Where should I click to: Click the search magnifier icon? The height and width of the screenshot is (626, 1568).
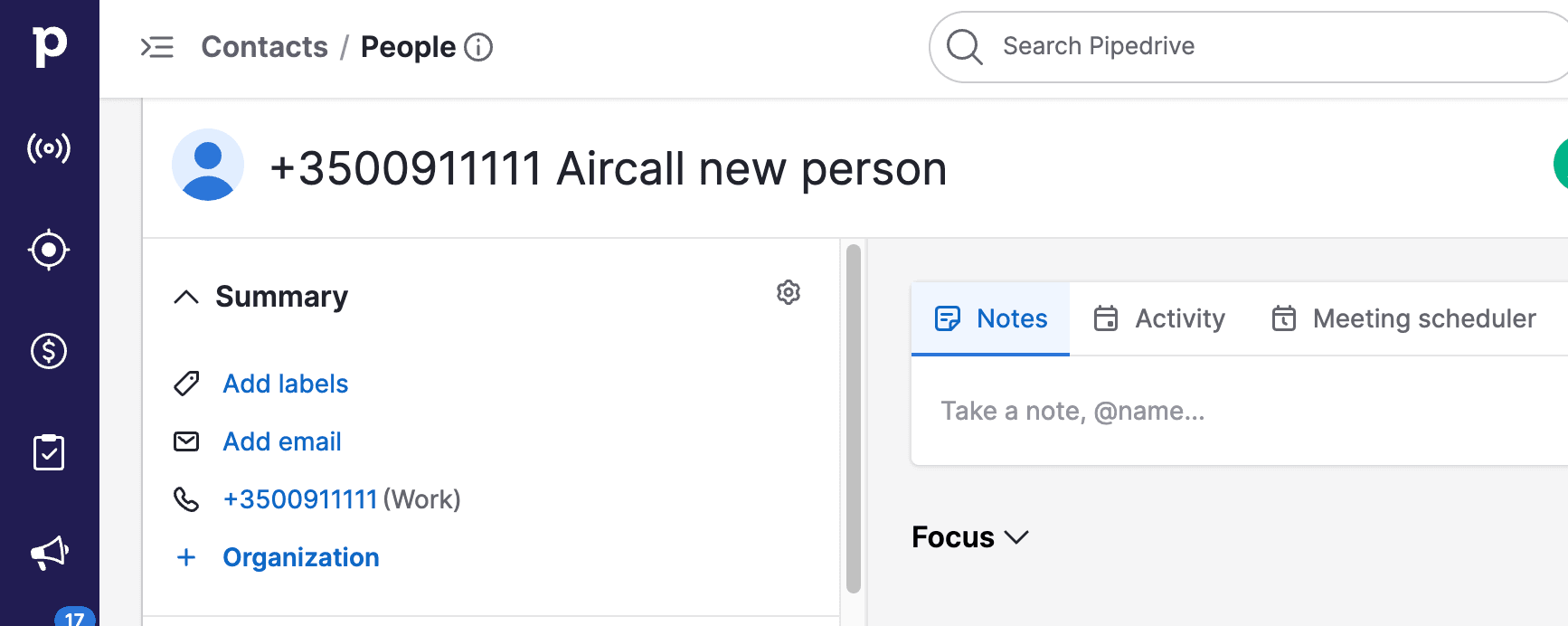(x=964, y=46)
